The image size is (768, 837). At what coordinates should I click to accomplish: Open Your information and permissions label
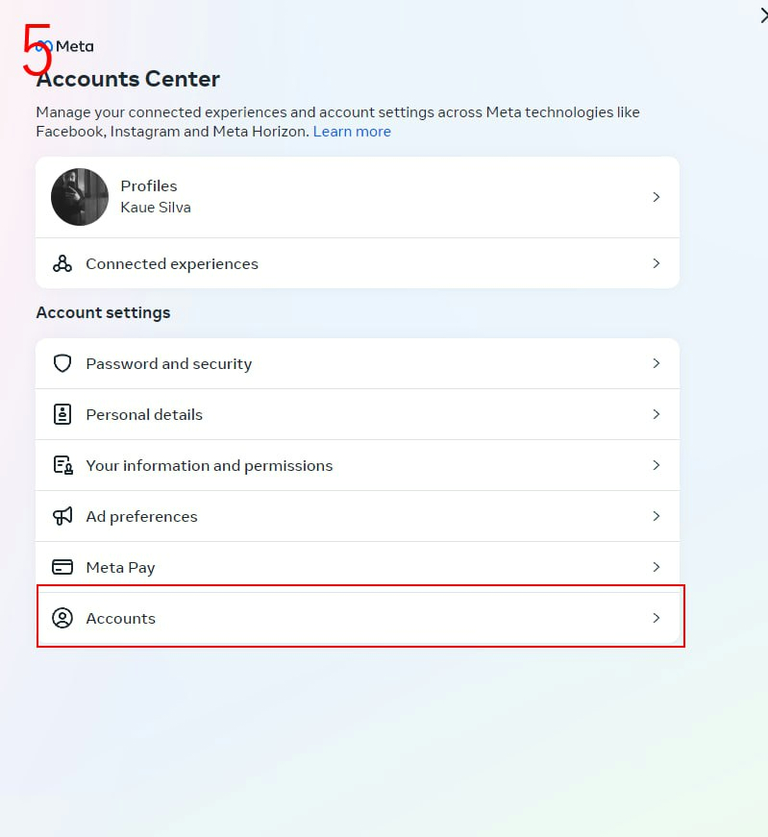209,466
